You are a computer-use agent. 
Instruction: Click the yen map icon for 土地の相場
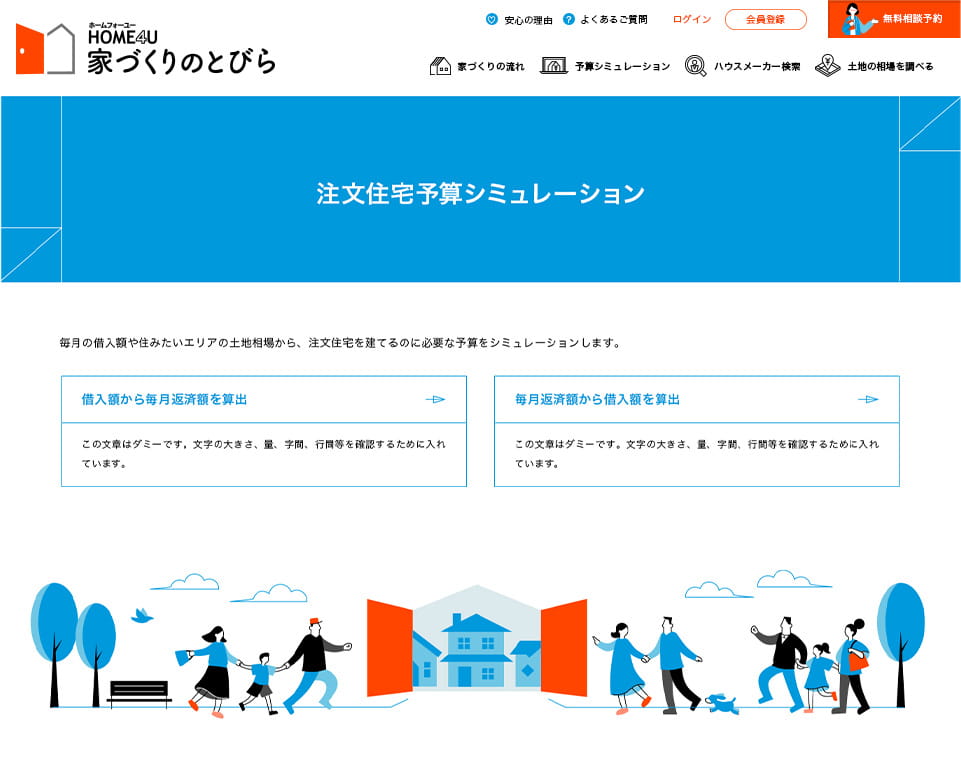point(827,66)
